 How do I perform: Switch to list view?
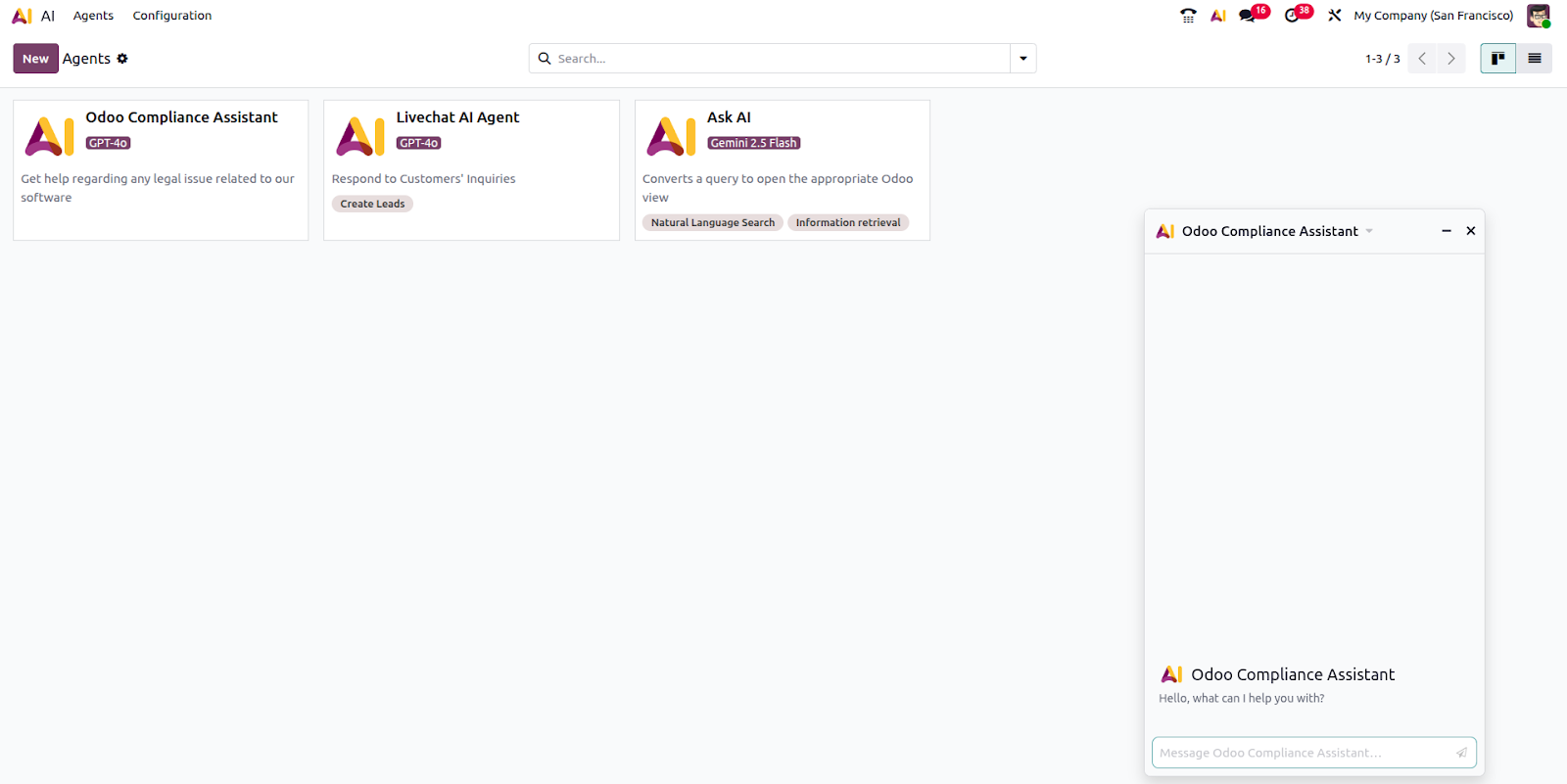click(1534, 59)
